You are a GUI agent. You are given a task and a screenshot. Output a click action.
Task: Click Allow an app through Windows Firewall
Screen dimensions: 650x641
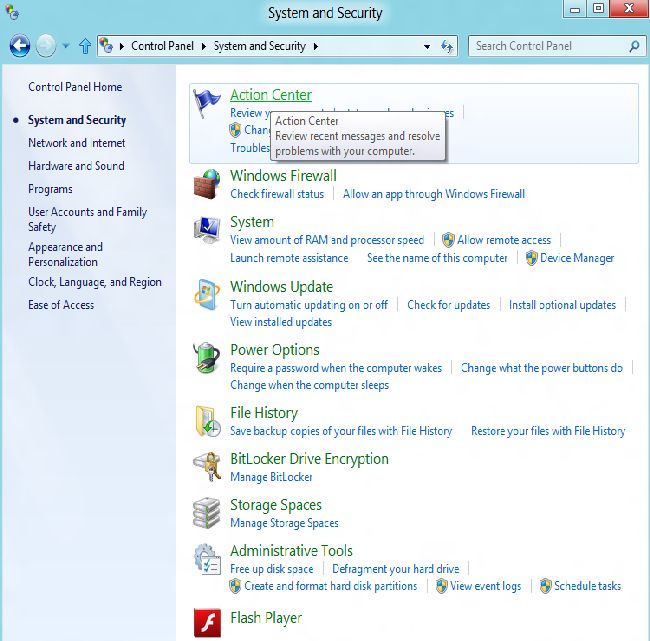[434, 194]
